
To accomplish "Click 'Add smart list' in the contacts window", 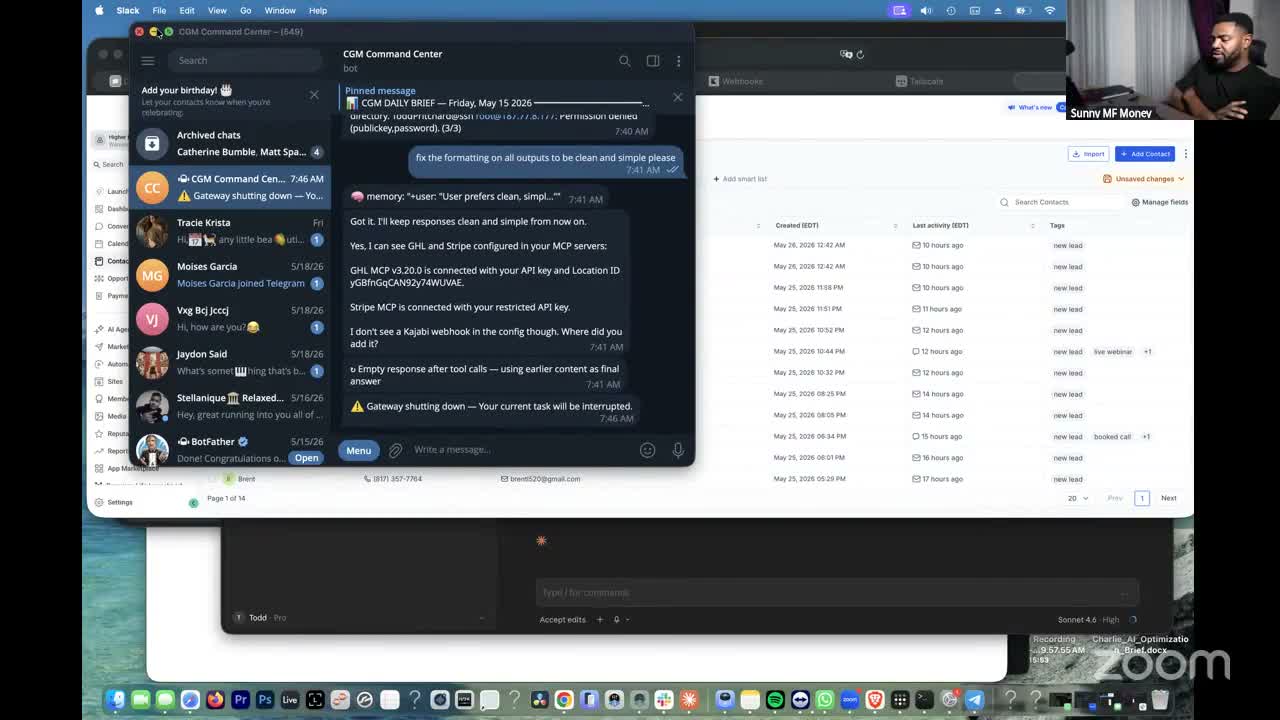I will click(x=740, y=179).
